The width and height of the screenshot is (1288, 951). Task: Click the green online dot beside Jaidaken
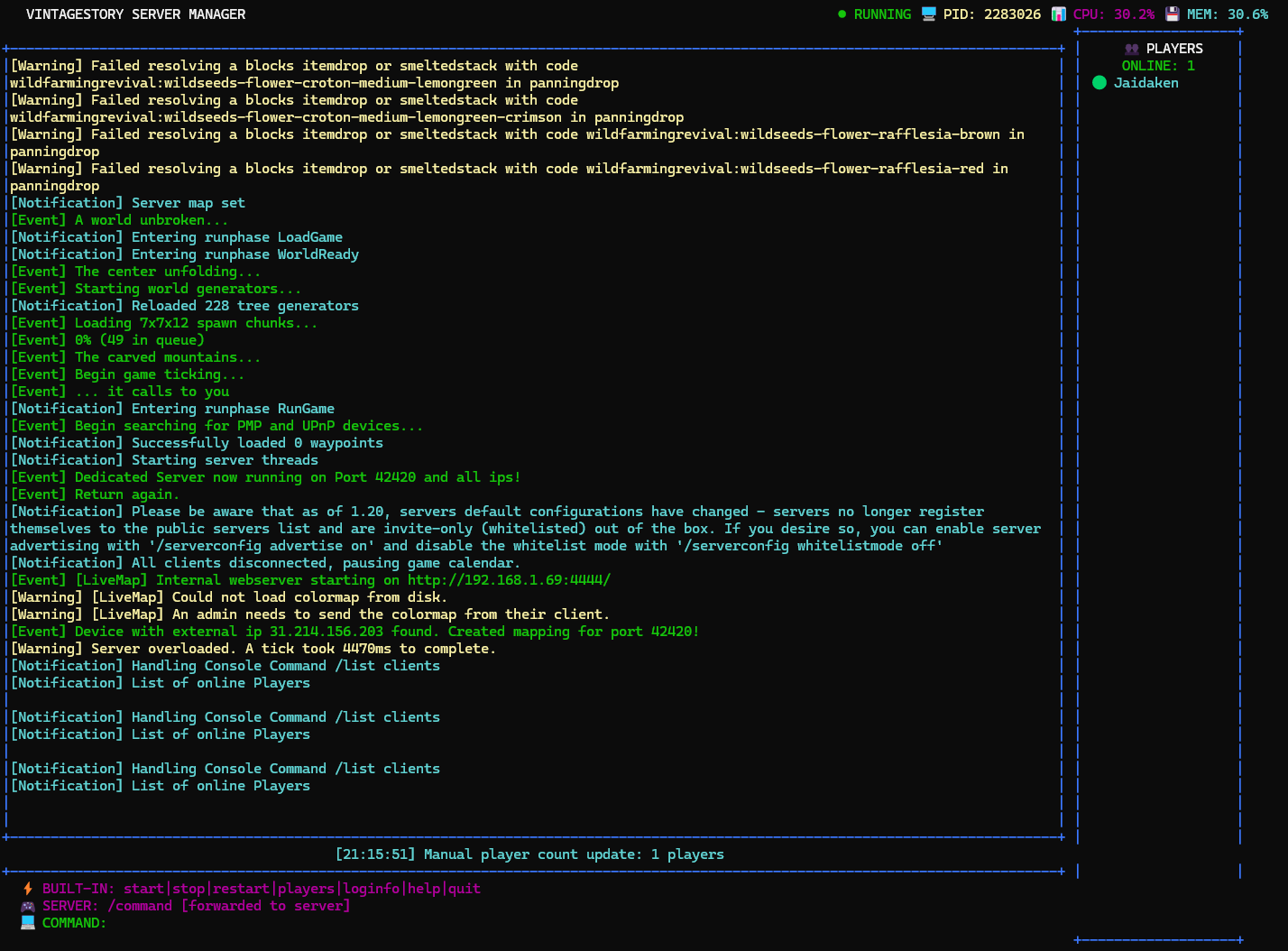[x=1099, y=83]
